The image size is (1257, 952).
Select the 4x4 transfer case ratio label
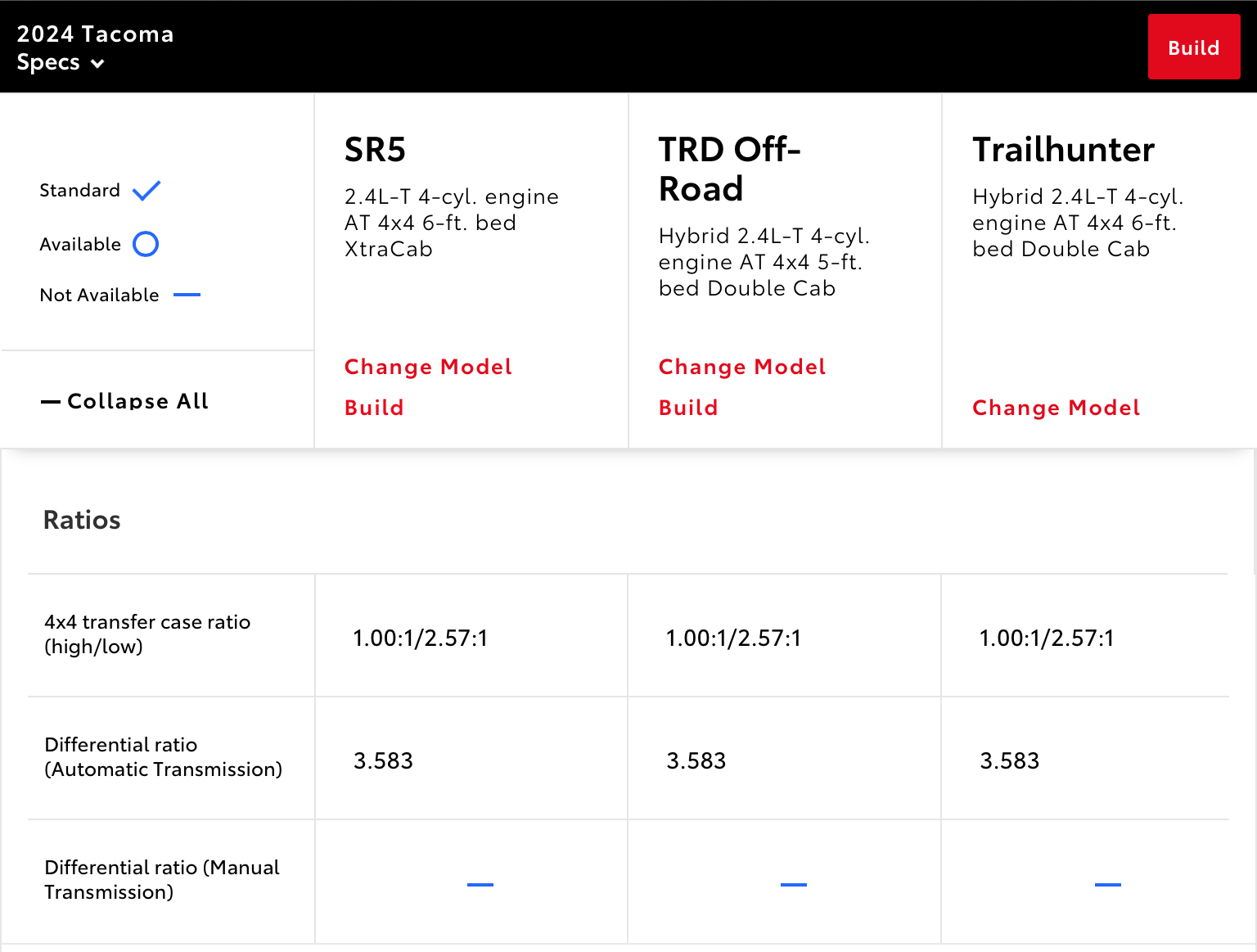(147, 634)
